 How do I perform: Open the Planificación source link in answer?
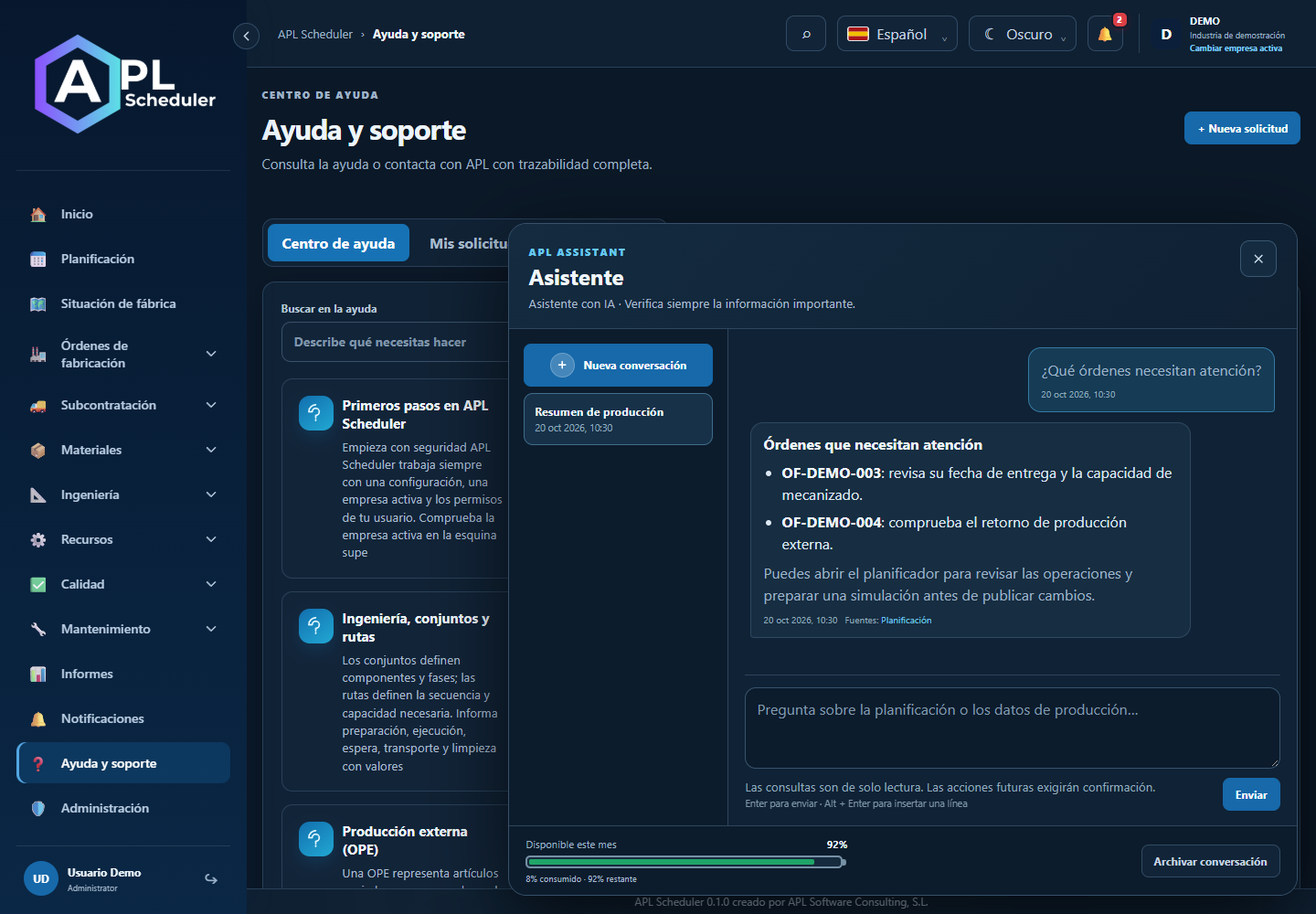[x=906, y=621]
